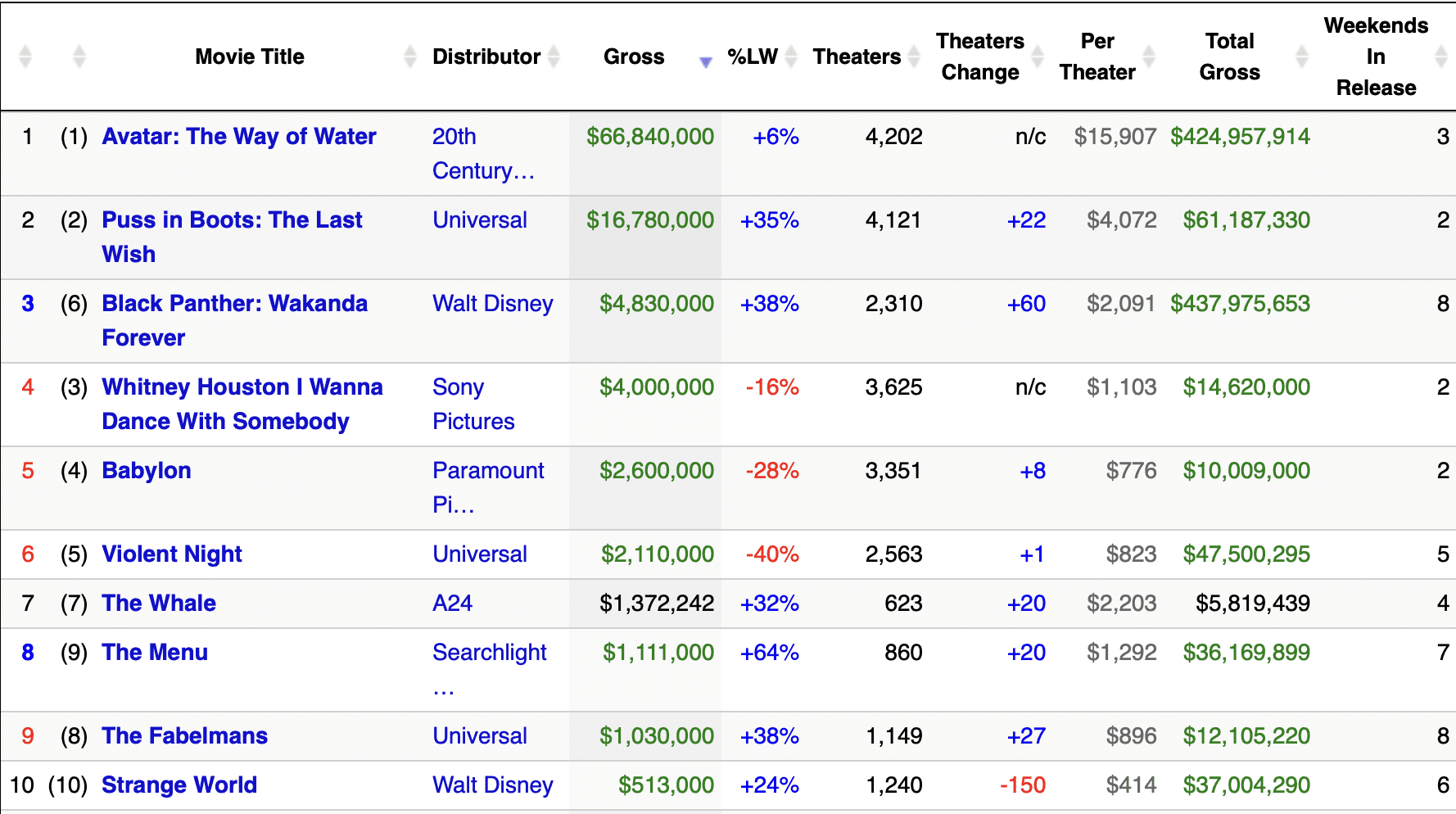Viewport: 1456px width, 814px height.
Task: Open the Strange World movie link
Action: click(179, 785)
